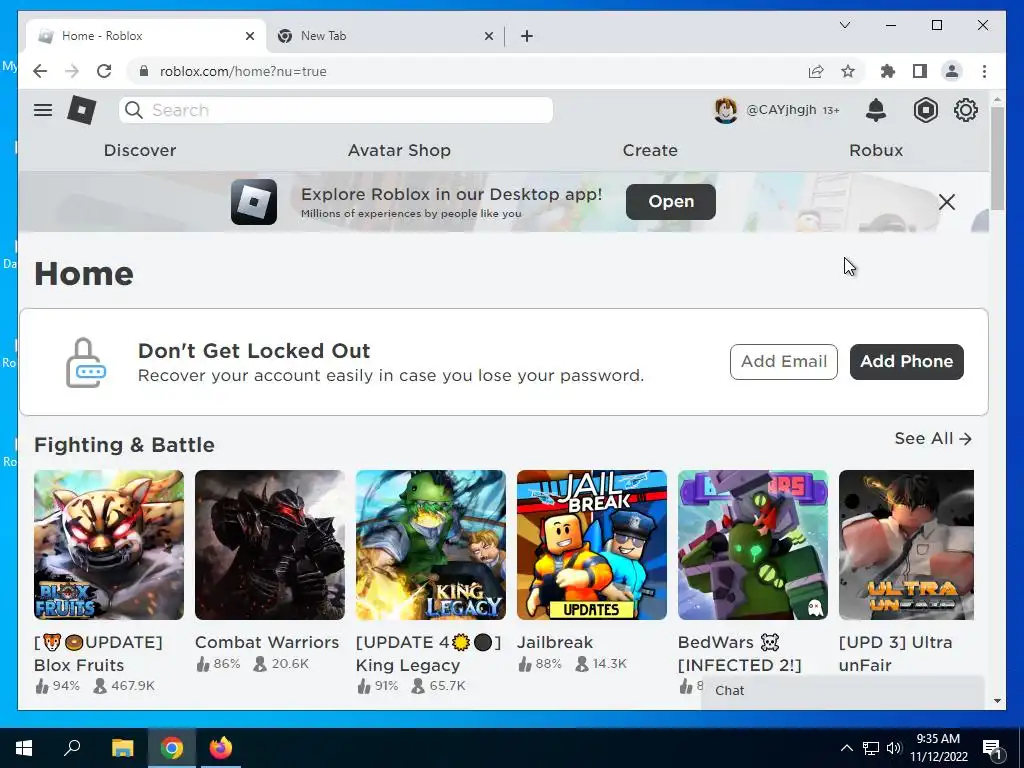Bookmark this page with the star icon
The image size is (1024, 768).
point(848,71)
